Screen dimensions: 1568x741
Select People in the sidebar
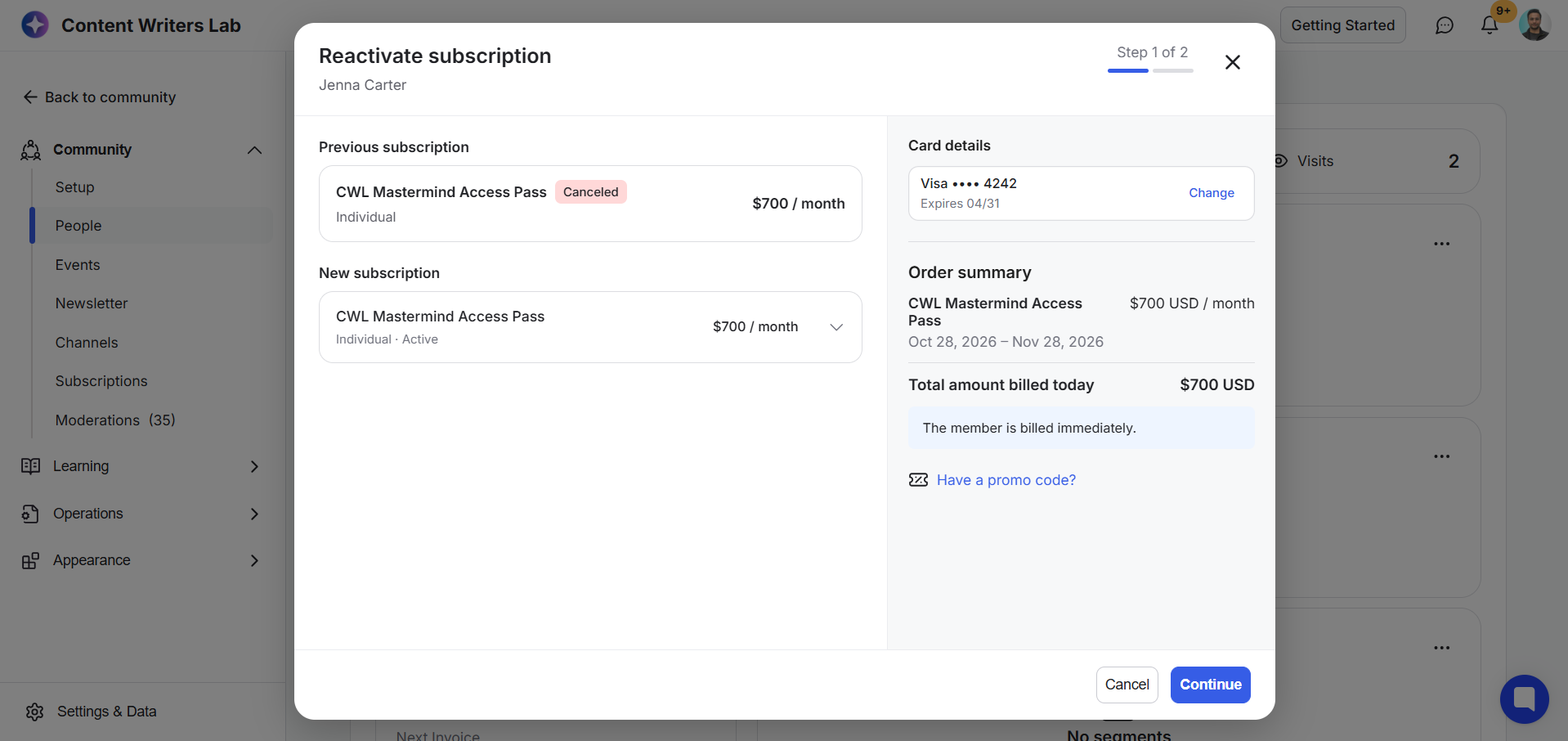[x=78, y=226]
